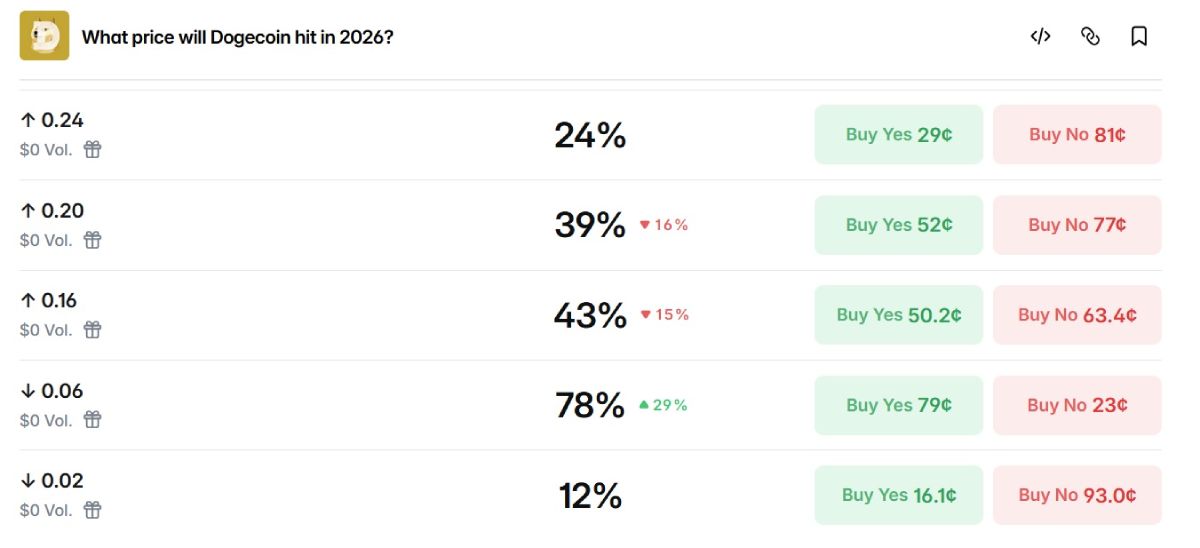
Task: Click the embed code icon
Action: coord(1040,37)
